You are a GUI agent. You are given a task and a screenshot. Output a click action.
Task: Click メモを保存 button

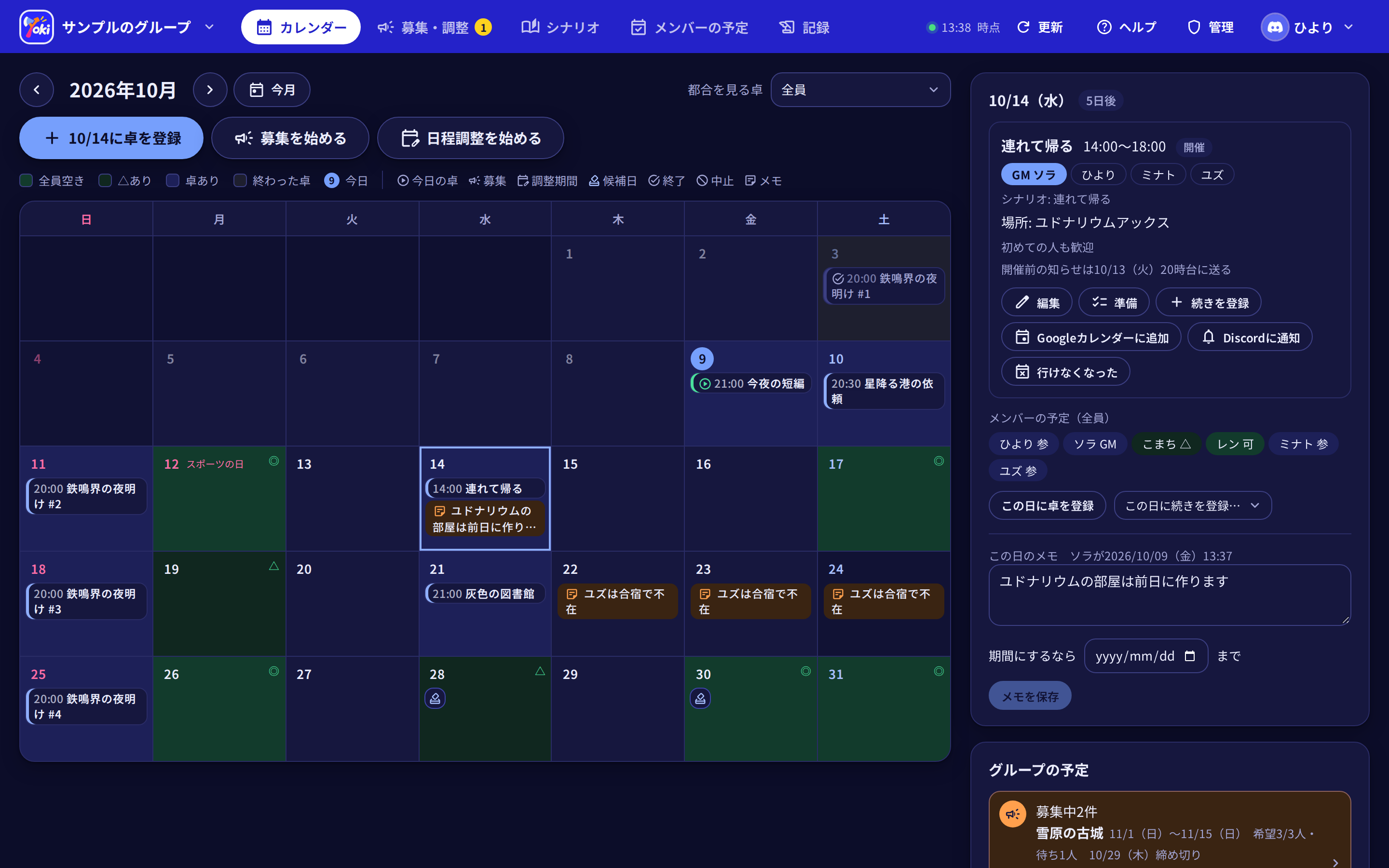(x=1030, y=696)
